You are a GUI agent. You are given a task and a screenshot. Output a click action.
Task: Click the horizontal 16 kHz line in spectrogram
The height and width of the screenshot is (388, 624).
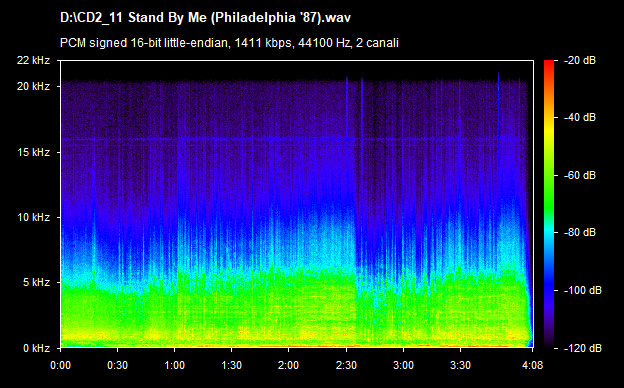coord(294,139)
